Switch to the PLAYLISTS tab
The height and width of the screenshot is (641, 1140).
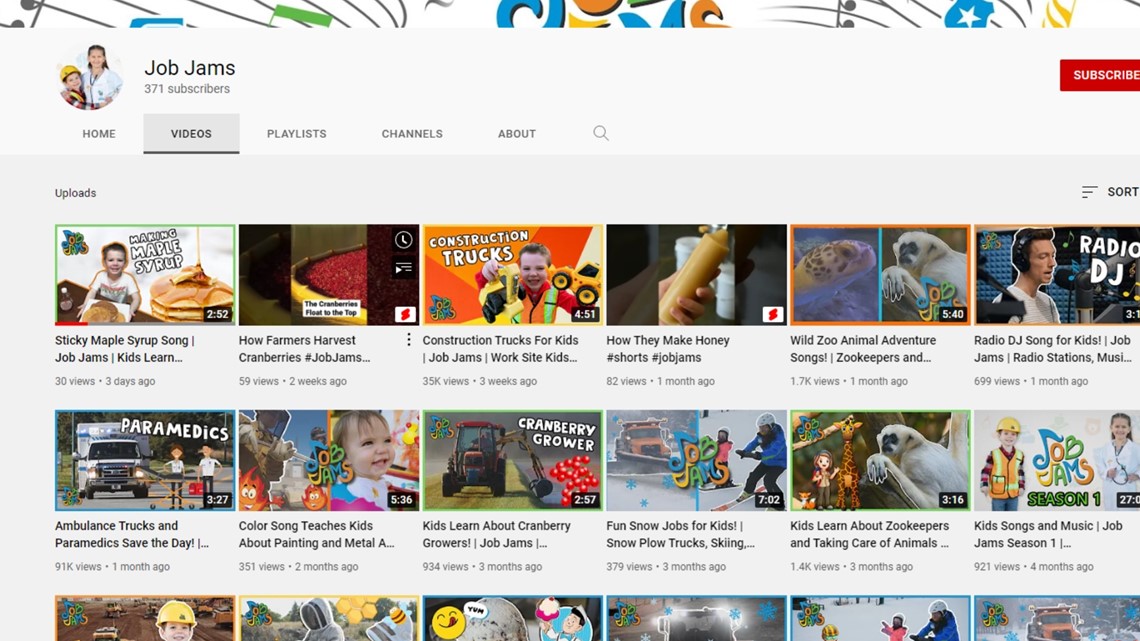(296, 133)
